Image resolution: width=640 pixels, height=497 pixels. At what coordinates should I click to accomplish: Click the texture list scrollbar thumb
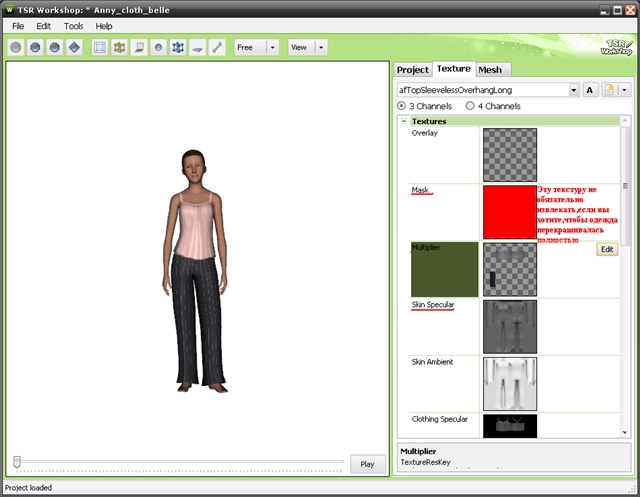pyautogui.click(x=625, y=186)
